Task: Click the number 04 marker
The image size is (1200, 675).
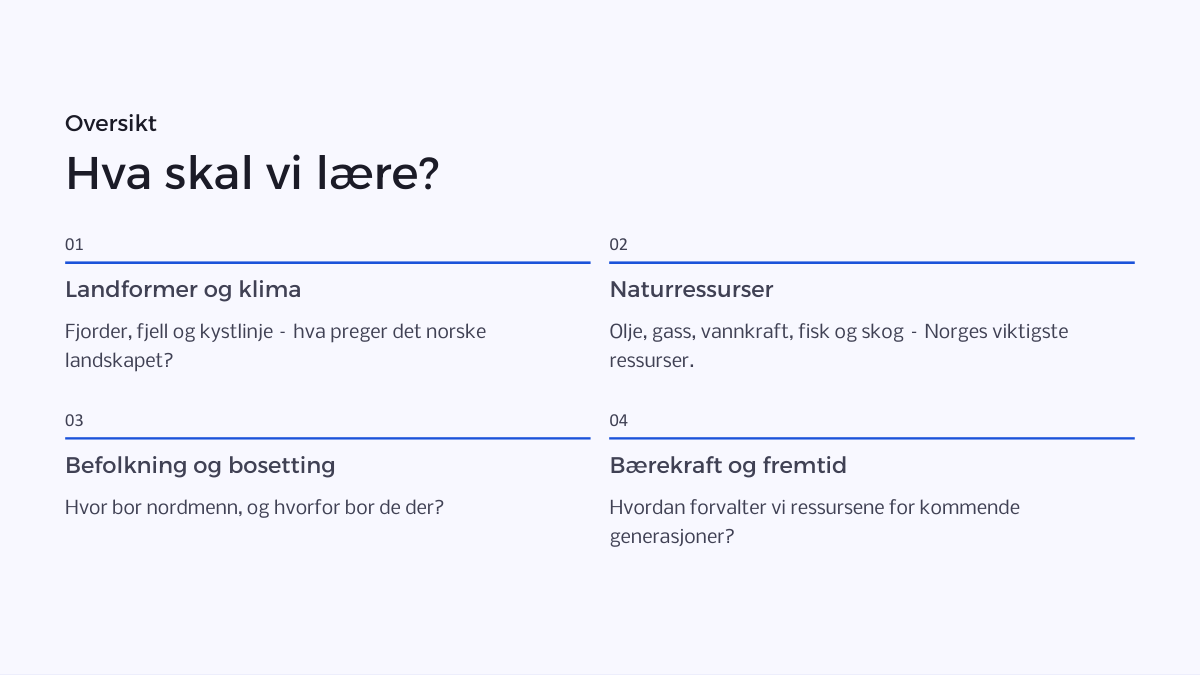Action: coord(619,421)
